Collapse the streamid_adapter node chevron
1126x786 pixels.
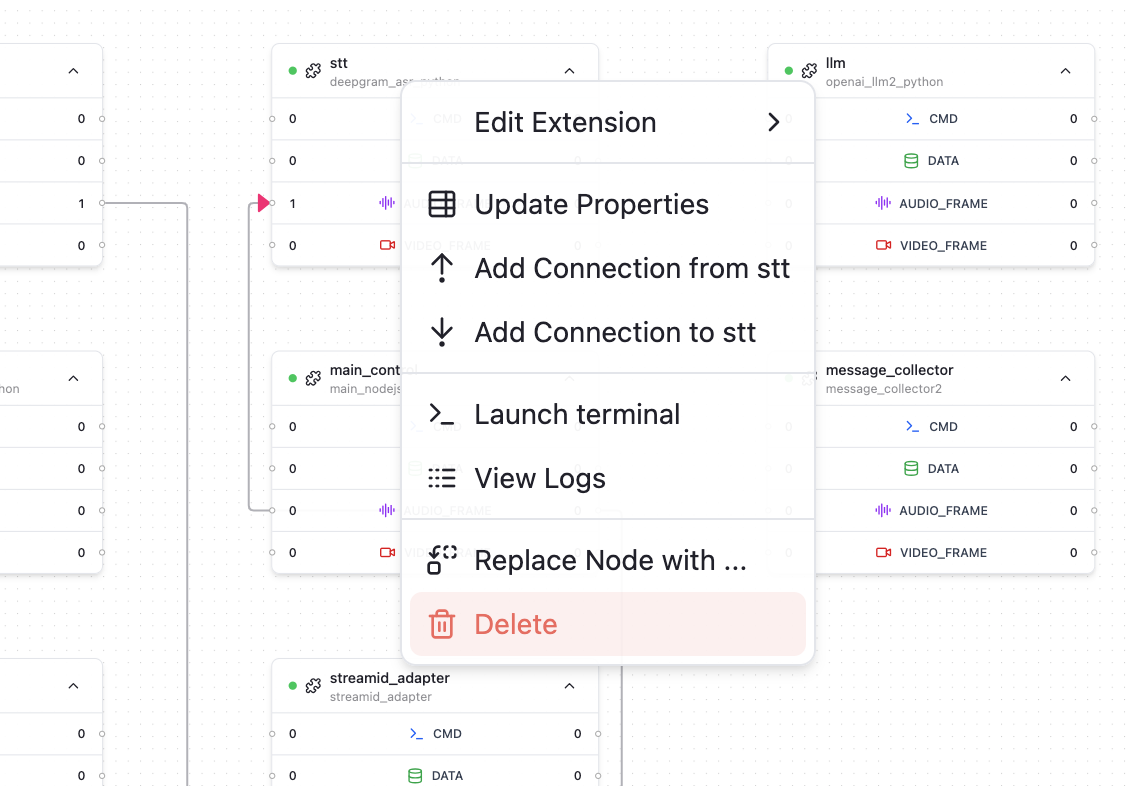(x=569, y=686)
